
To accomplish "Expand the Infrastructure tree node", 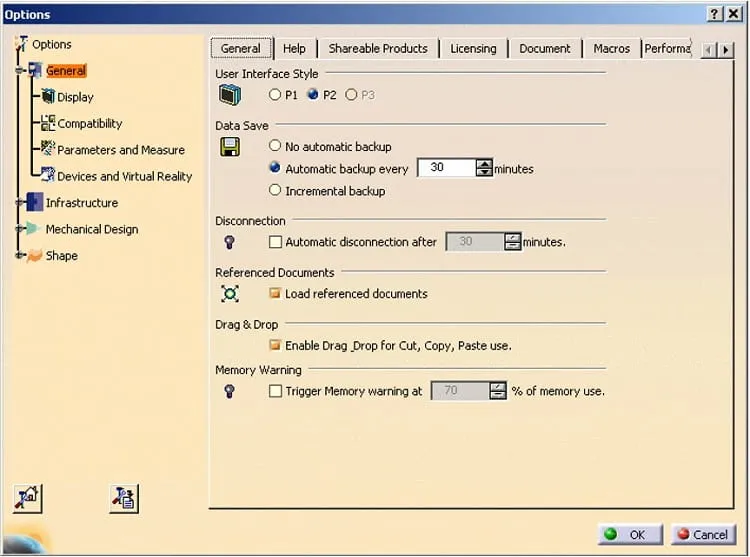I will point(19,202).
